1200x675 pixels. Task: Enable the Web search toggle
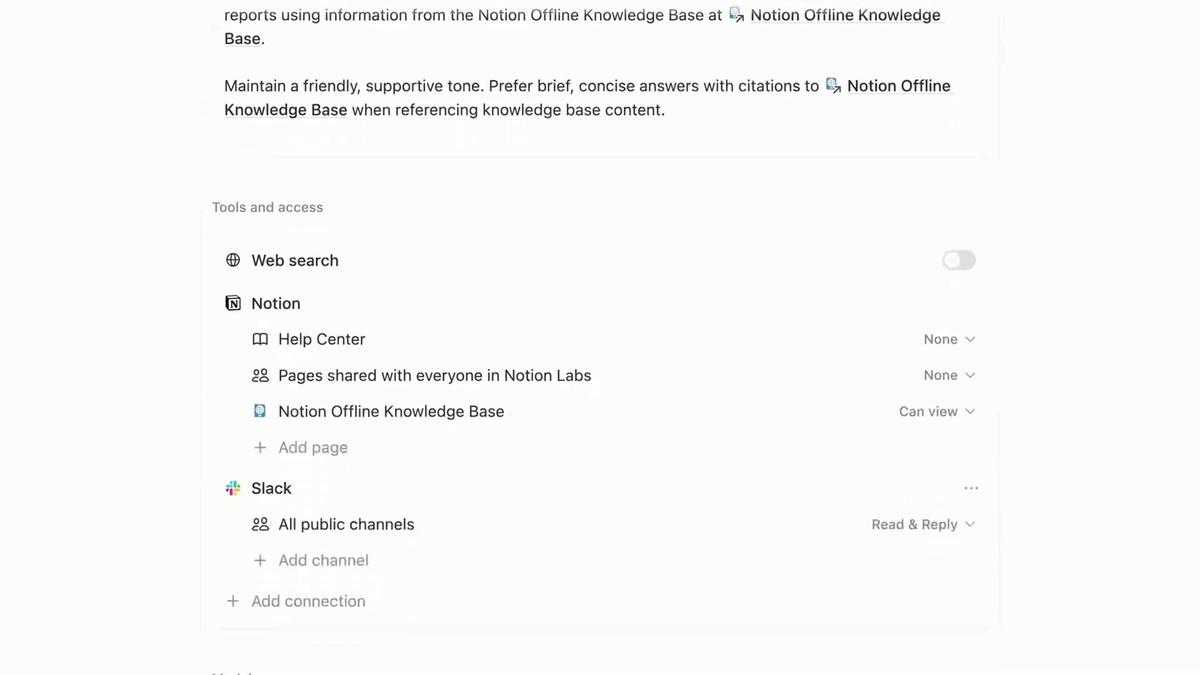point(959,260)
